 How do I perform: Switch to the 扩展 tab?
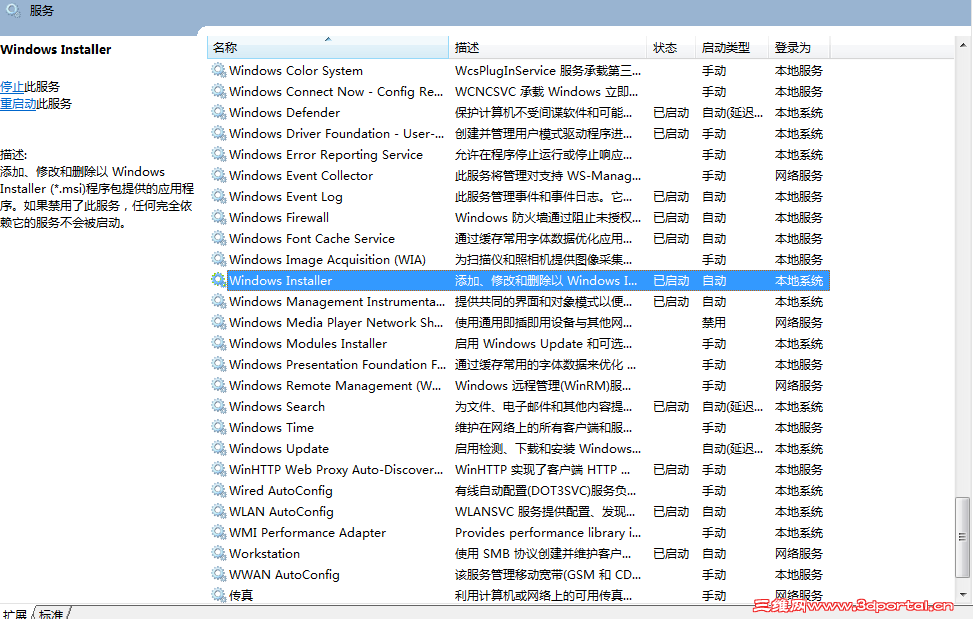[x=16, y=614]
